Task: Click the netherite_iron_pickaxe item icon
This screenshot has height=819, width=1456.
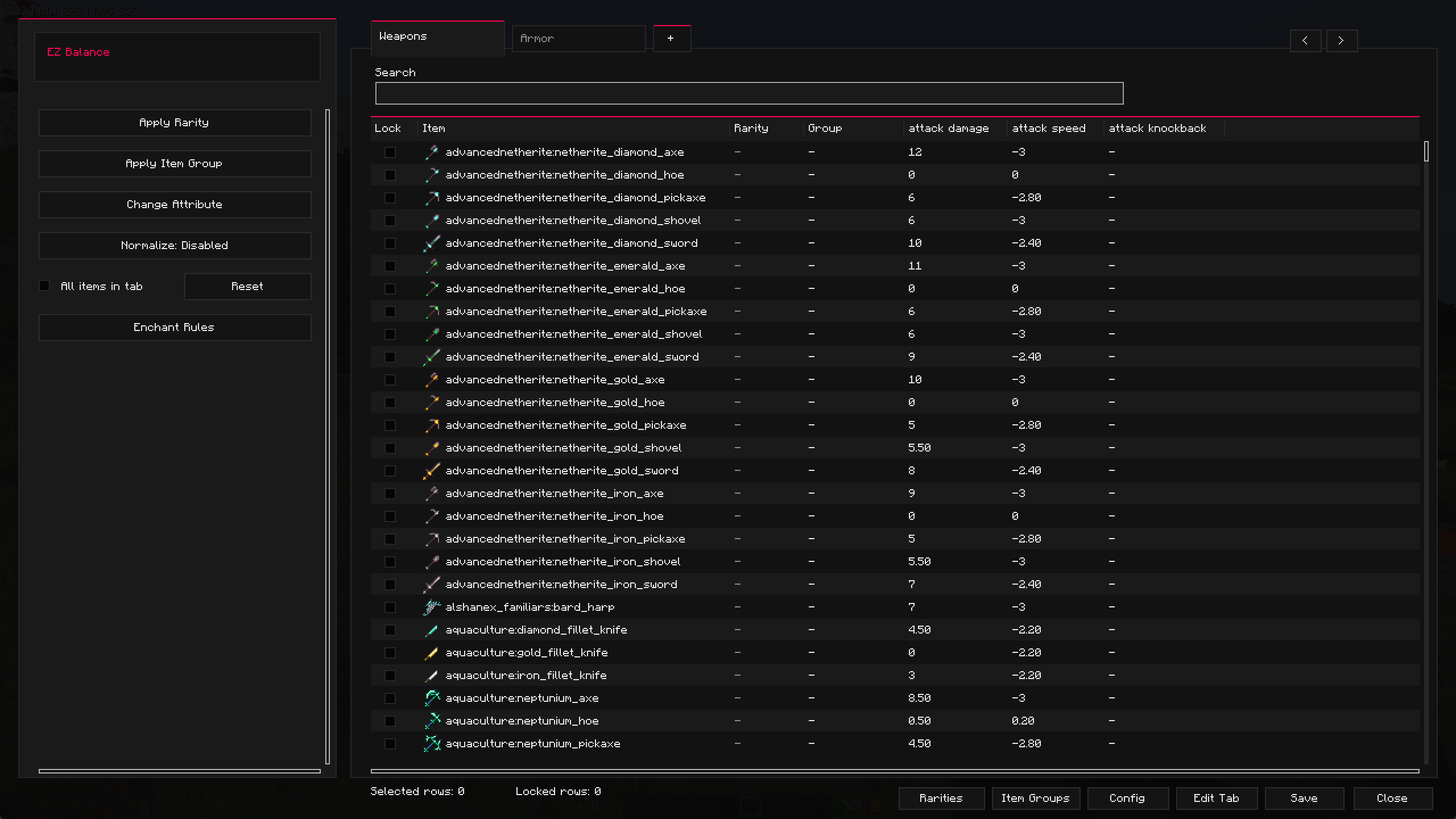Action: click(432, 539)
